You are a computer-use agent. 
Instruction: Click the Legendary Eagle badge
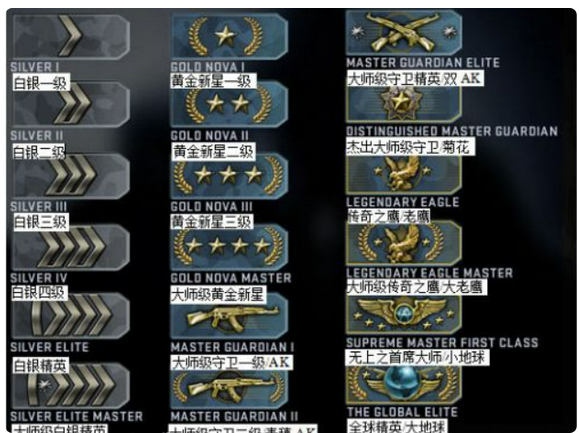[404, 173]
